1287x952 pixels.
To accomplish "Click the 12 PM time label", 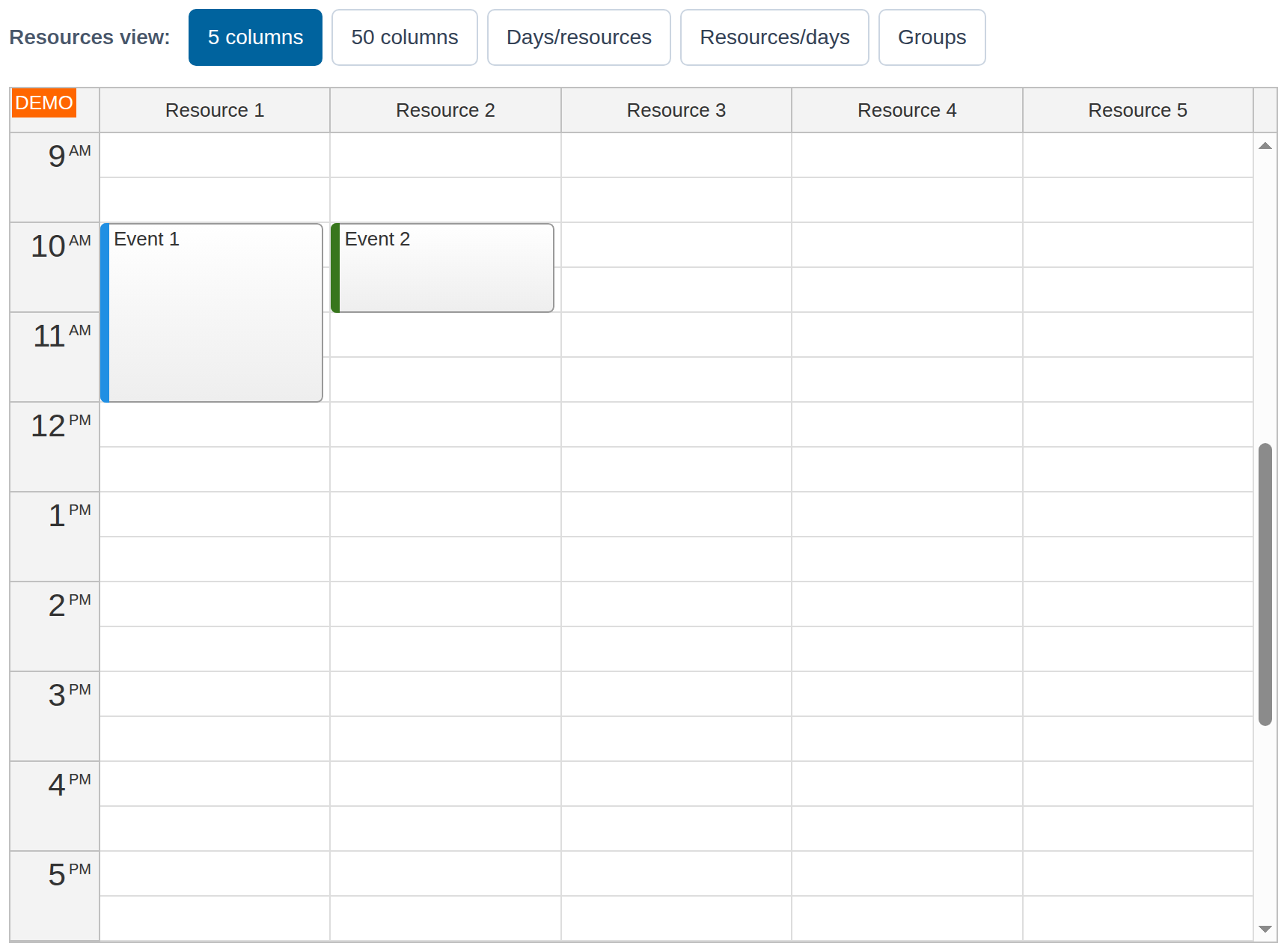I will coord(55,447).
